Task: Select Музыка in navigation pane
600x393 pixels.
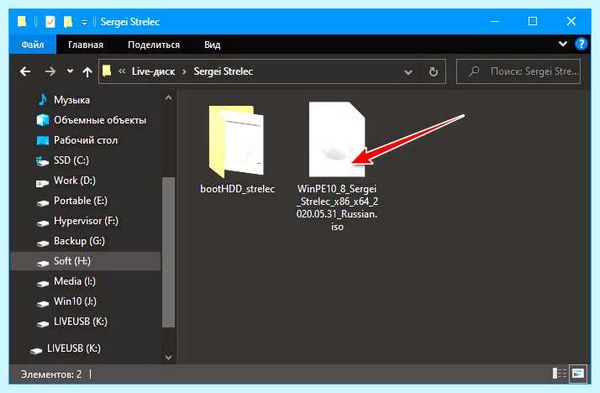Action: click(x=72, y=100)
